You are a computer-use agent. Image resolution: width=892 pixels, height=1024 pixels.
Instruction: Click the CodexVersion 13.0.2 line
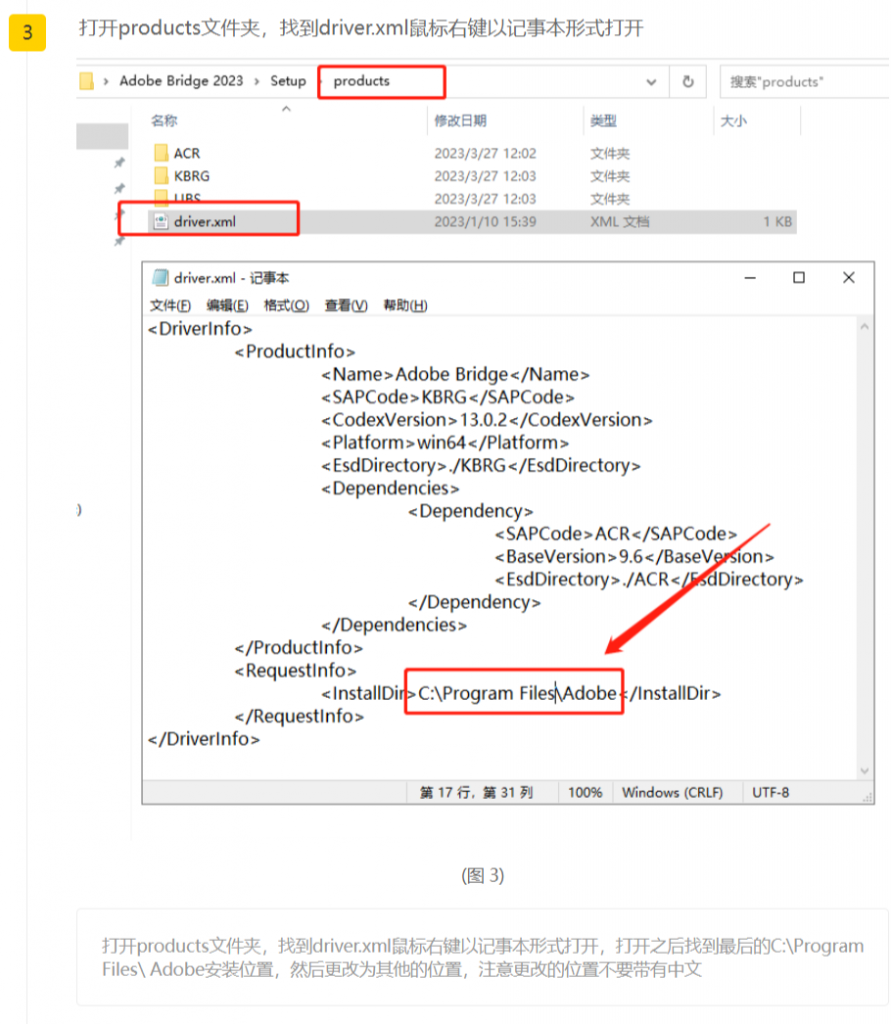point(486,420)
